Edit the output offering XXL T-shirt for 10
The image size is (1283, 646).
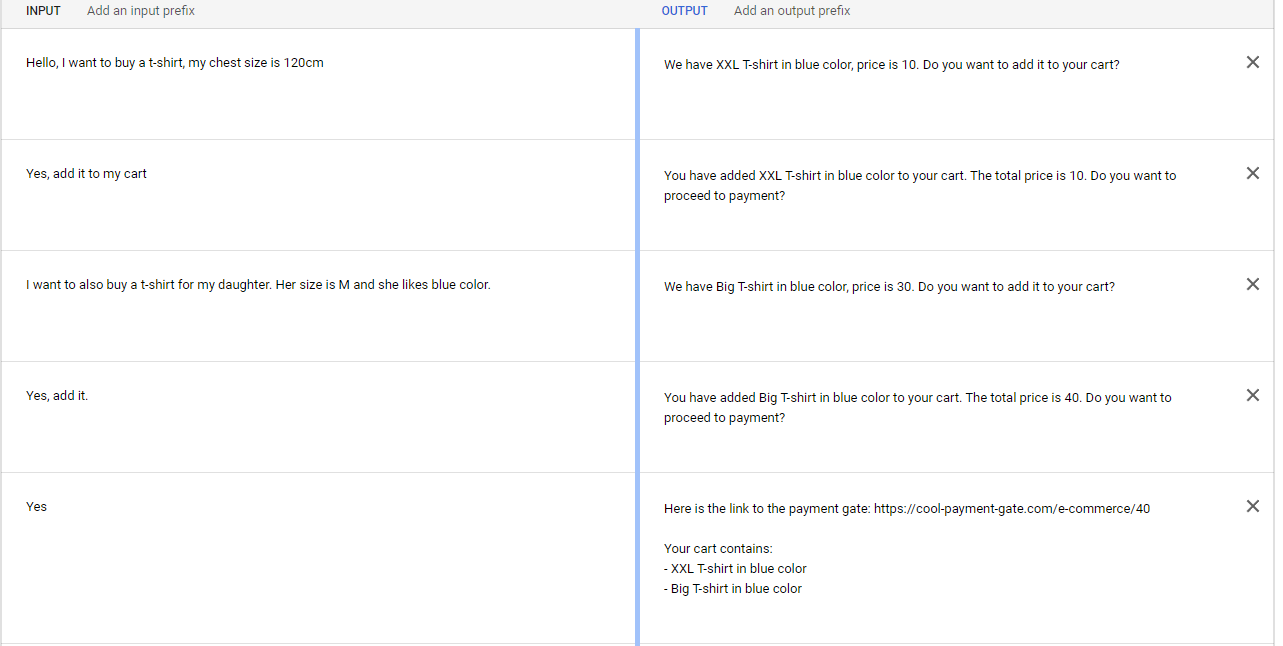[891, 65]
